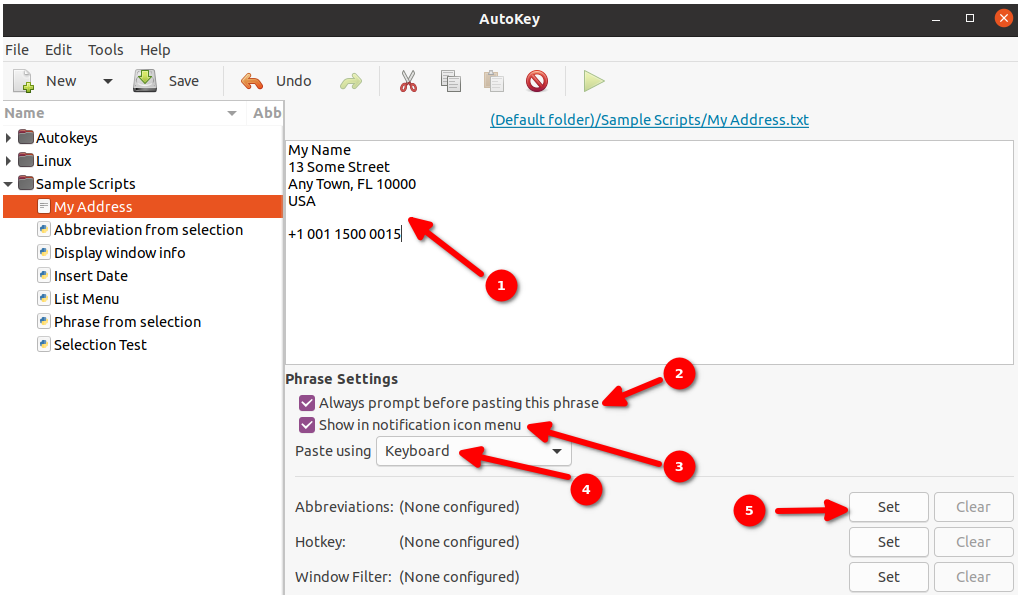Click inside the phrase text editor
This screenshot has height=600, width=1022.
pos(649,252)
